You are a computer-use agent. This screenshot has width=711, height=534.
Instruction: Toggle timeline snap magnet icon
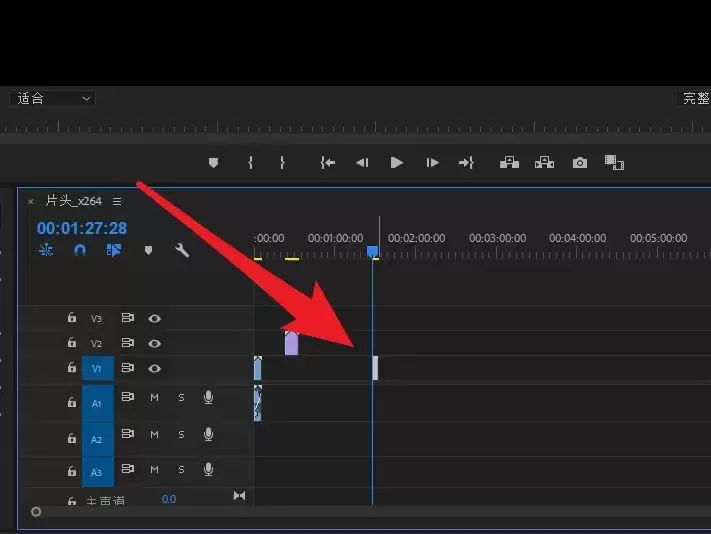pos(80,251)
